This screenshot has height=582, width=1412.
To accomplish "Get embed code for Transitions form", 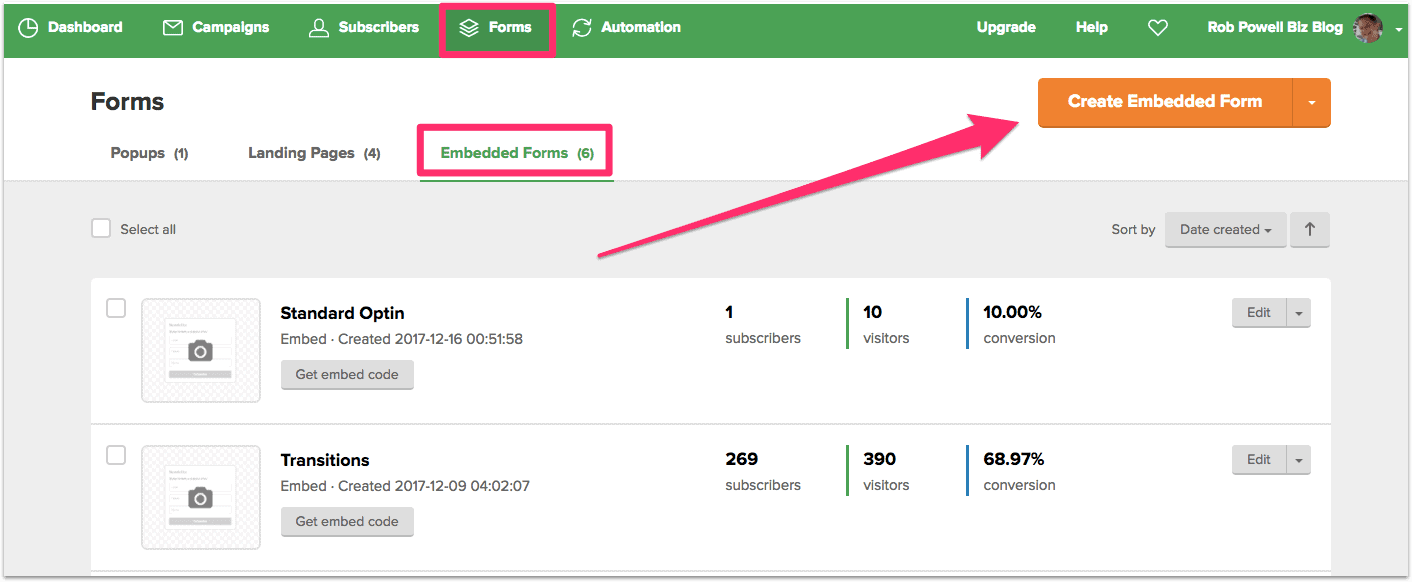I will (347, 521).
